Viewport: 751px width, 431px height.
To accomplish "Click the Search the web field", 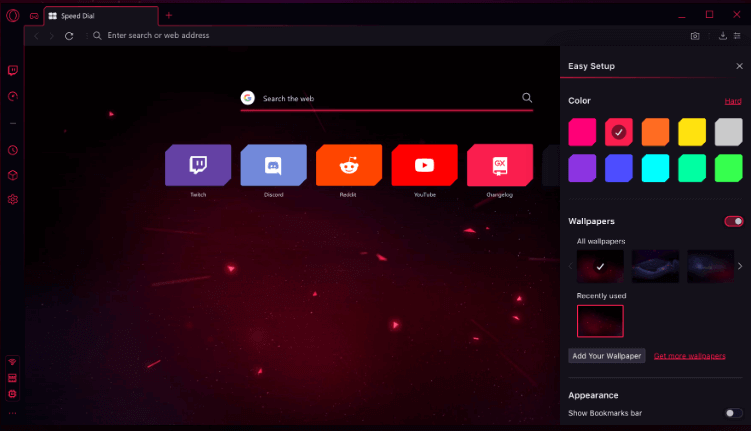I will [387, 99].
